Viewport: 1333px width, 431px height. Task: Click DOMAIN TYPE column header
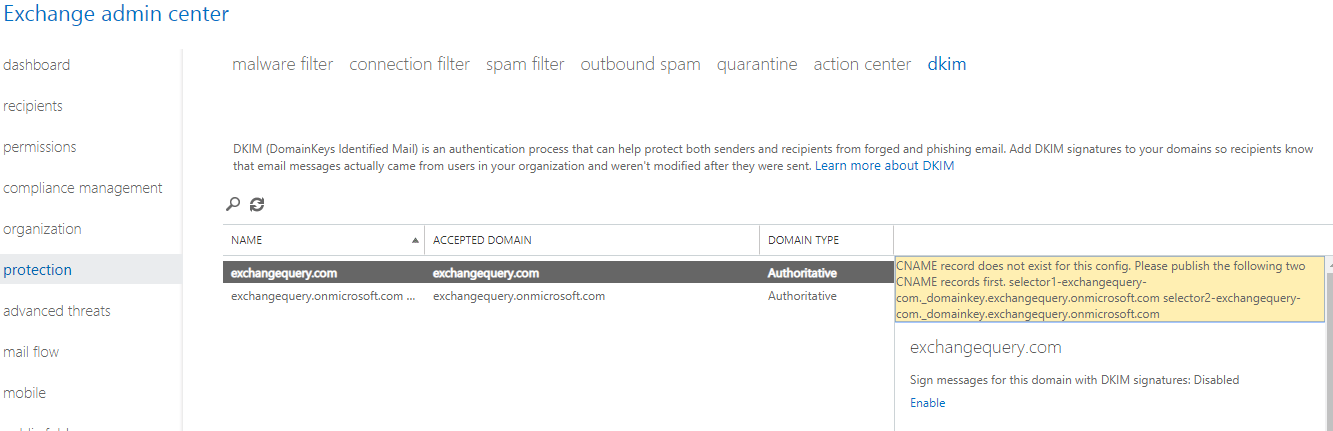pos(826,240)
